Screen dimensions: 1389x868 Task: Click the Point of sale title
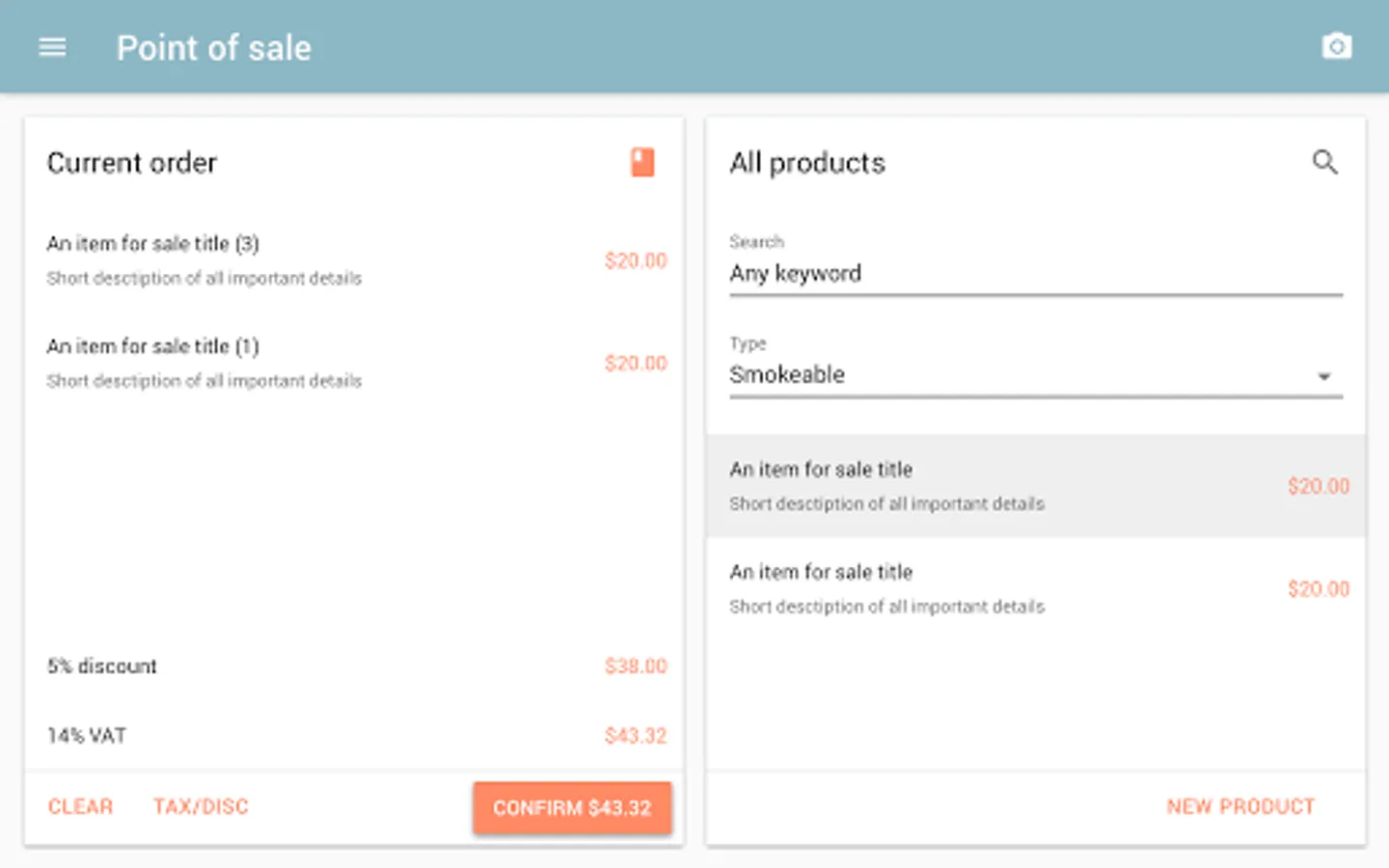tap(214, 48)
